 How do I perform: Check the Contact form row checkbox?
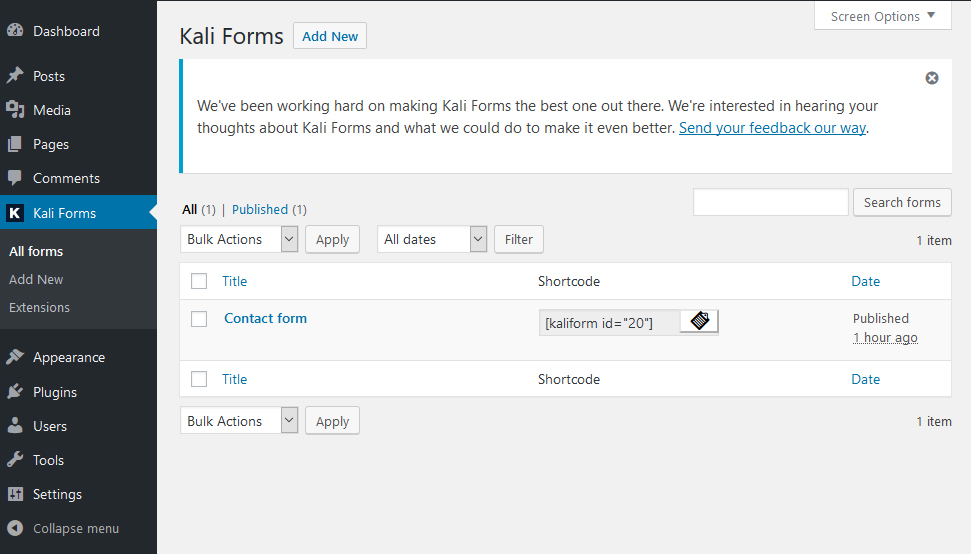[x=199, y=319]
